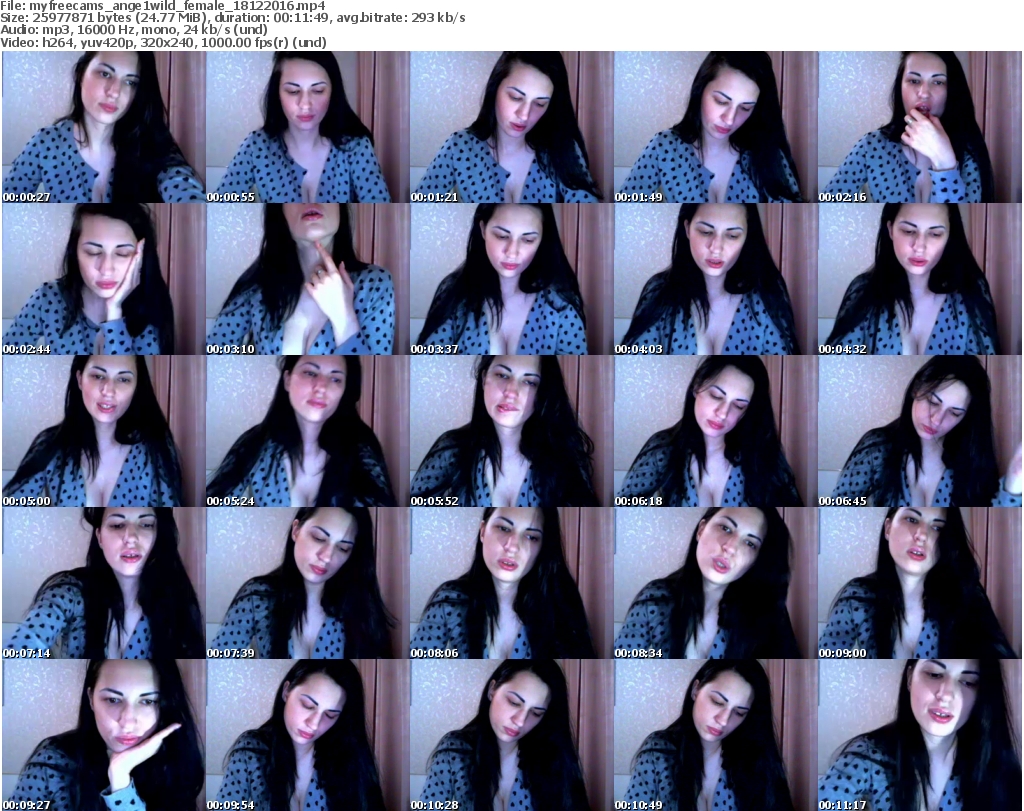Viewport: 1024px width, 811px height.
Task: Click the Audio mp3 info line
Action: [134, 30]
